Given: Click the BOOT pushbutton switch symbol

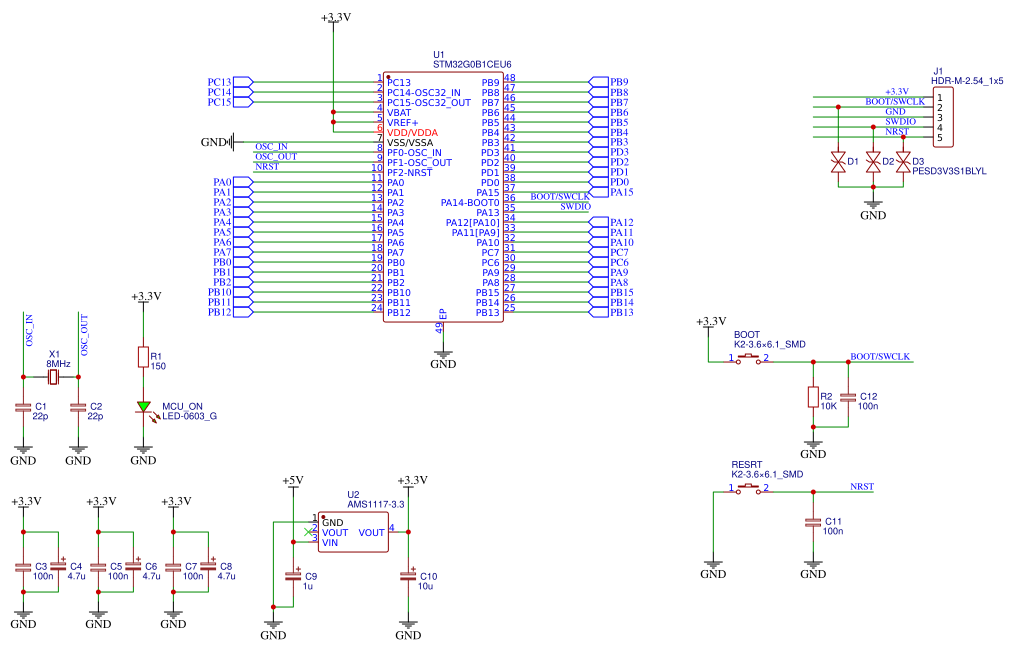Looking at the screenshot, I should [749, 359].
